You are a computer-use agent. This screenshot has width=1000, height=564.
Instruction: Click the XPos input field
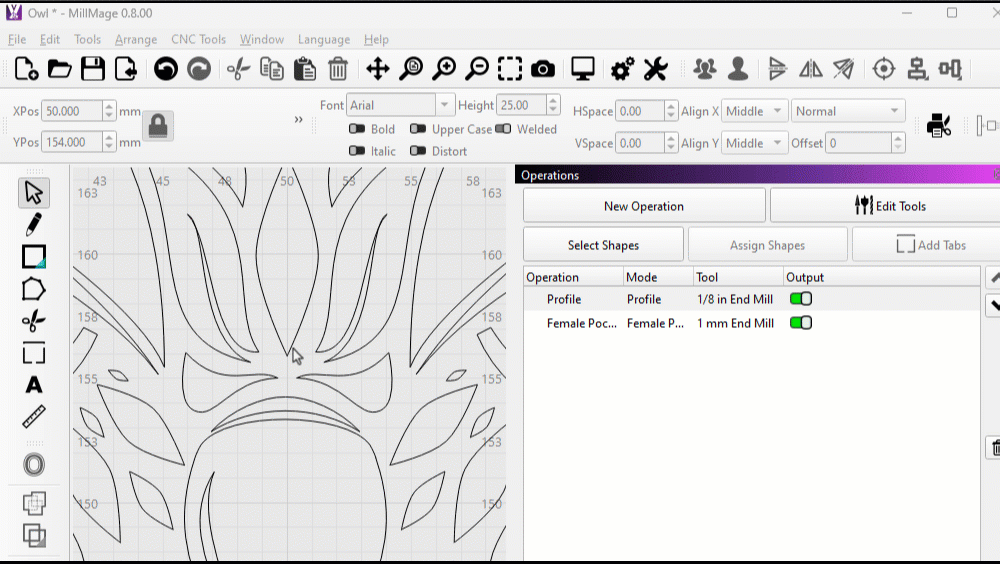point(73,111)
